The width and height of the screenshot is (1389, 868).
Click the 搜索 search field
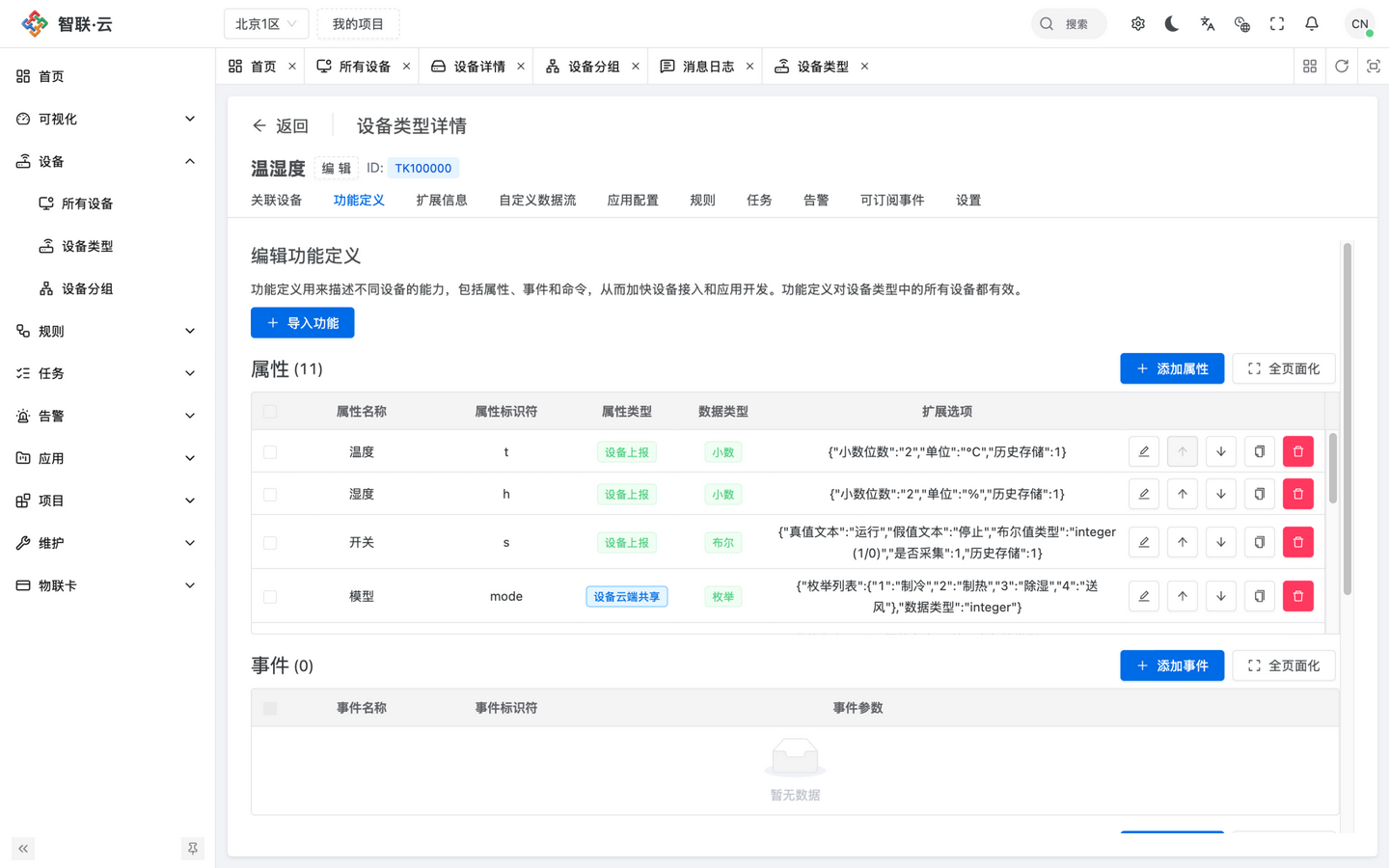pos(1069,24)
